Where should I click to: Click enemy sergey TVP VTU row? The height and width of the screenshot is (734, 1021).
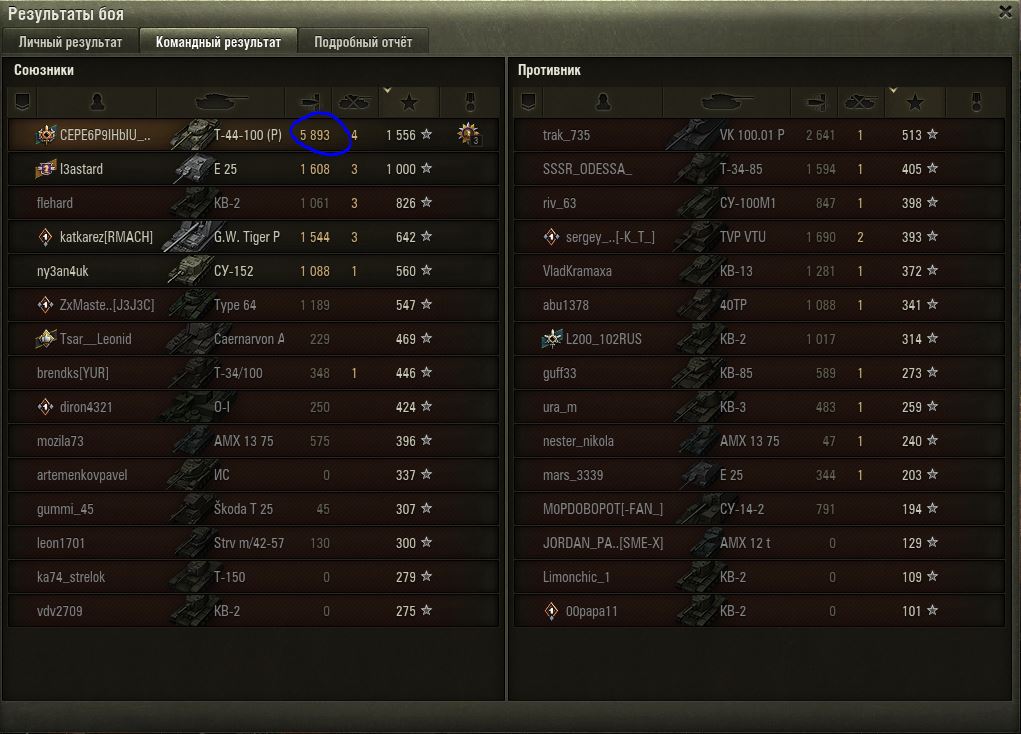click(x=759, y=237)
